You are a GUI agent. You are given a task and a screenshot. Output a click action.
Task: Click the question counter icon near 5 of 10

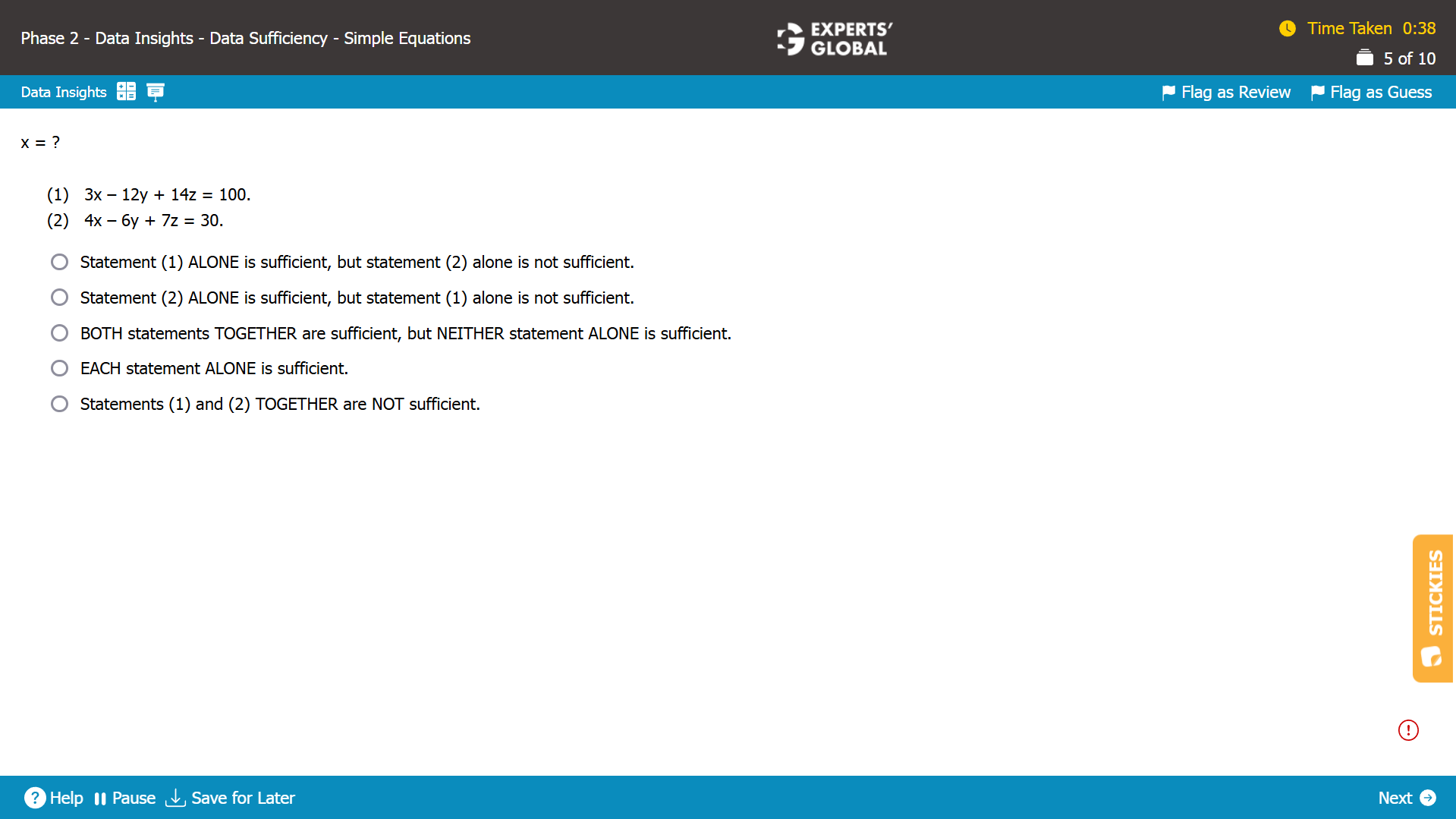click(x=1364, y=58)
